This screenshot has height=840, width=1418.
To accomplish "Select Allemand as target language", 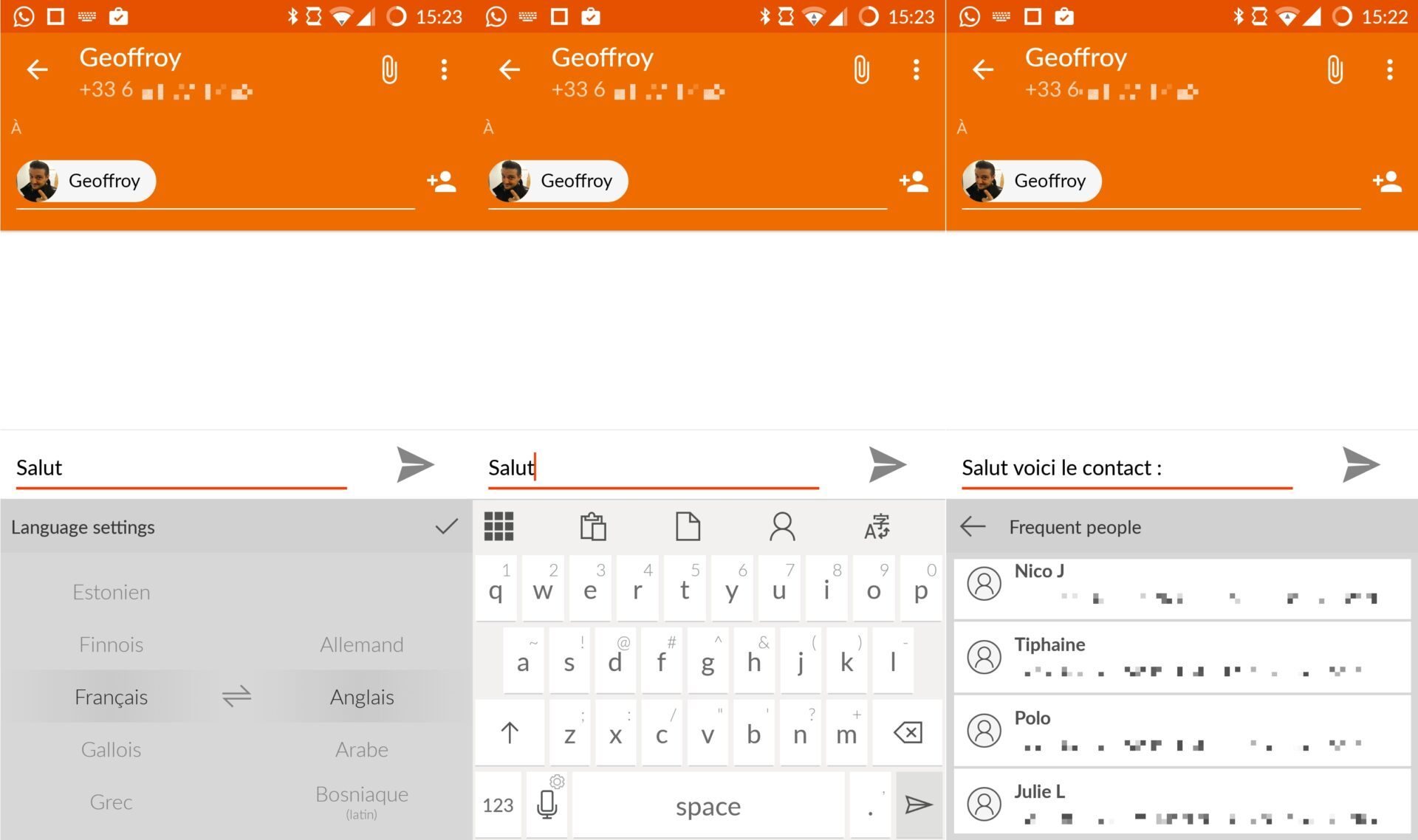I will pos(361,644).
